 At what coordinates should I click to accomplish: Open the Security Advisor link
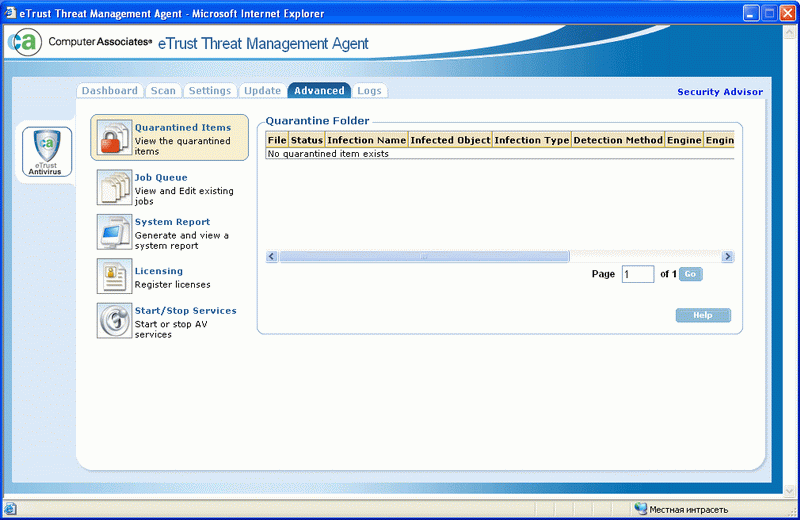click(x=720, y=92)
